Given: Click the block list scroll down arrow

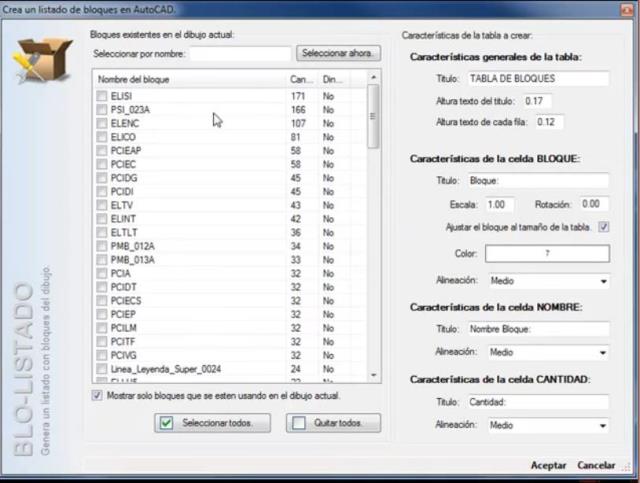Looking at the screenshot, I should click(373, 375).
